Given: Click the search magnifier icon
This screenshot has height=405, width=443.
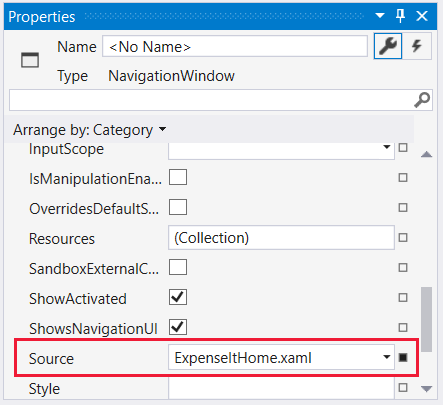Looking at the screenshot, I should tap(422, 100).
